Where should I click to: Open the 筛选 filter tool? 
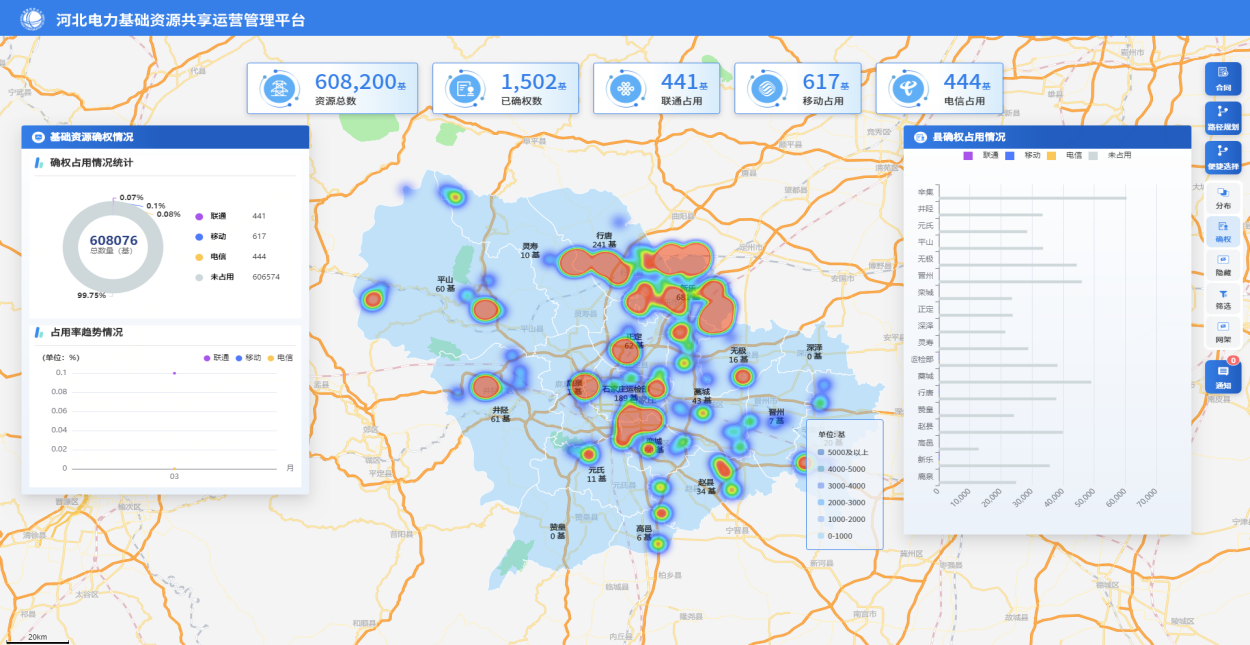[x=1223, y=299]
